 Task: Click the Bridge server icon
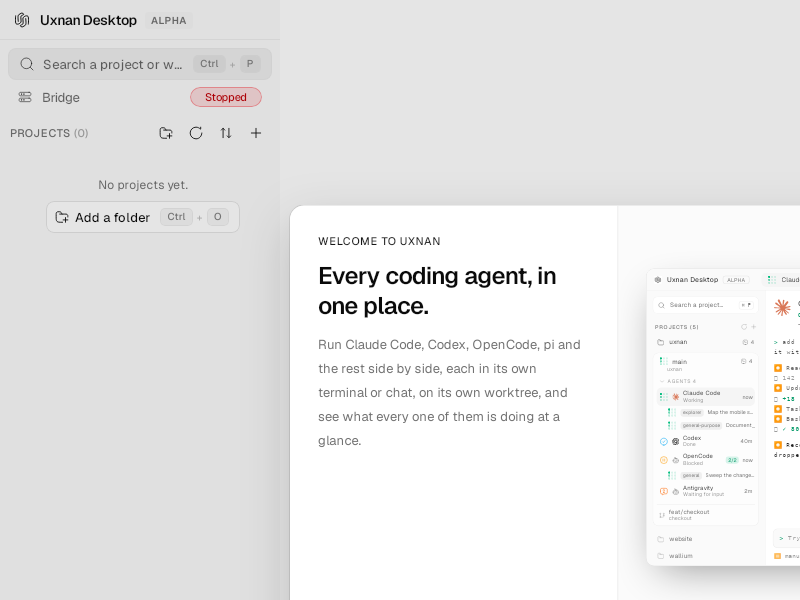[25, 97]
